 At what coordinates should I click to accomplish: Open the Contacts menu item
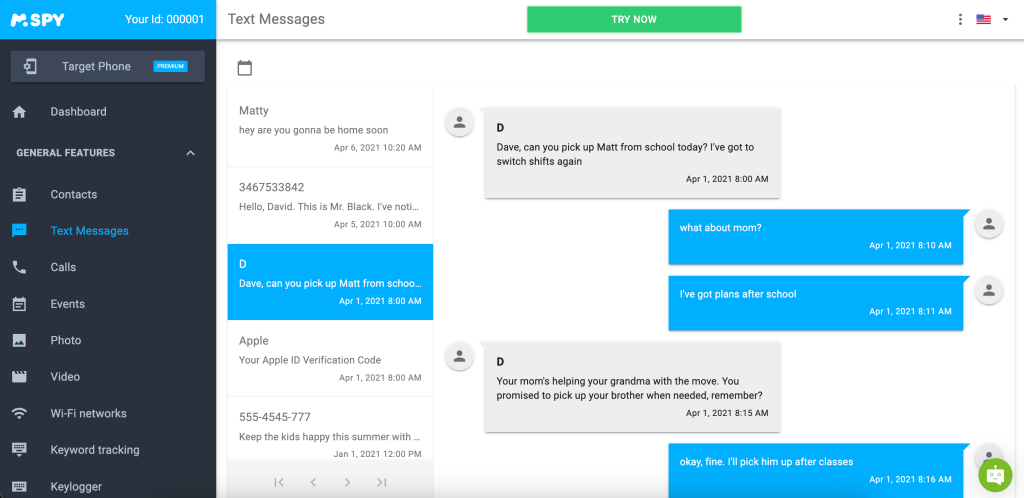click(74, 194)
